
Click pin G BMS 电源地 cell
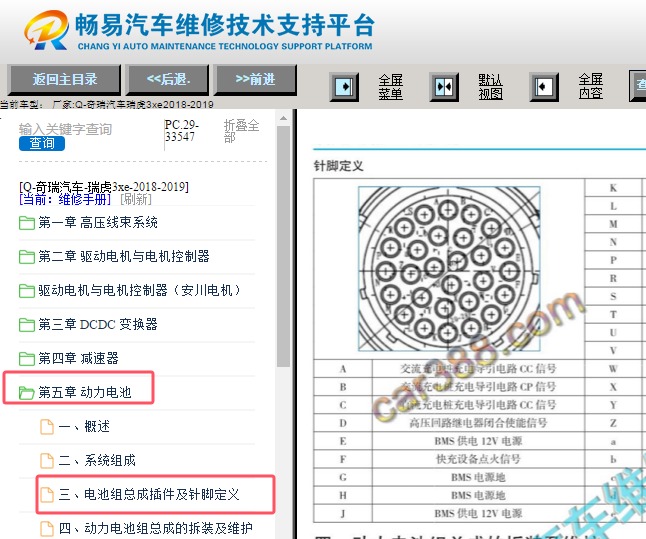coord(478,477)
